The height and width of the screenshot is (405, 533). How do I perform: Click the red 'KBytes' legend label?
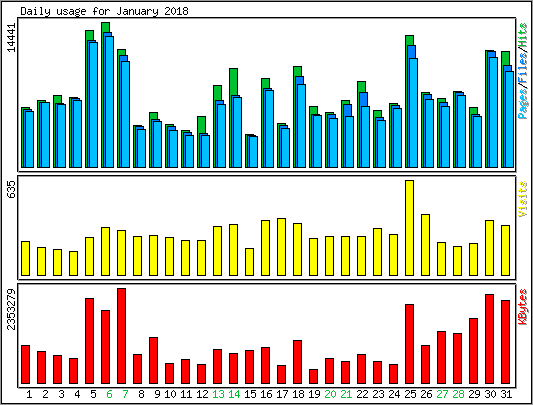click(x=523, y=307)
